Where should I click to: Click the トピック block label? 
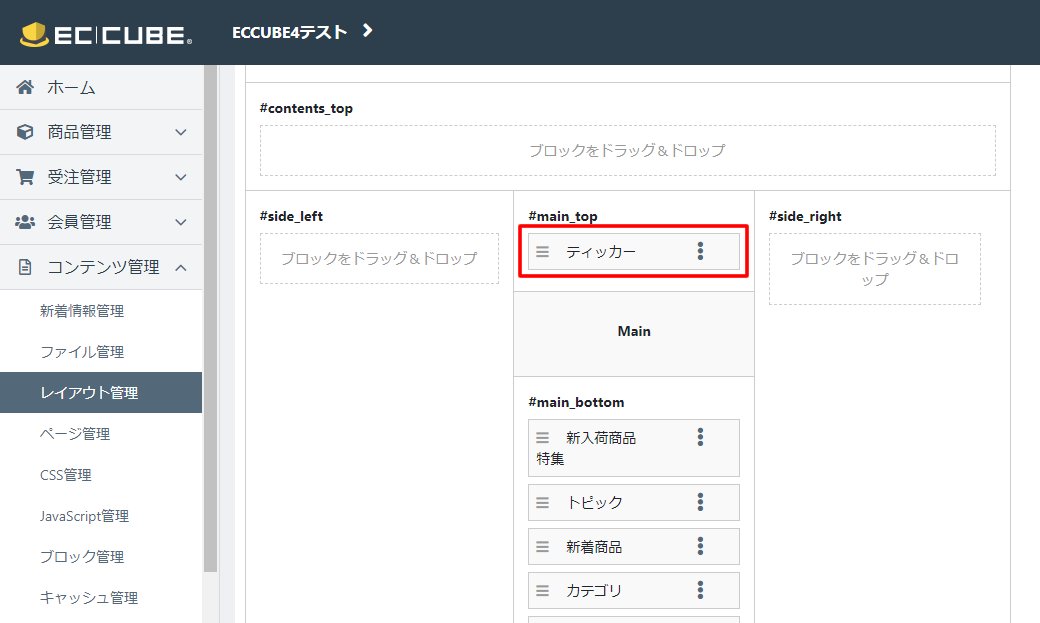click(594, 503)
